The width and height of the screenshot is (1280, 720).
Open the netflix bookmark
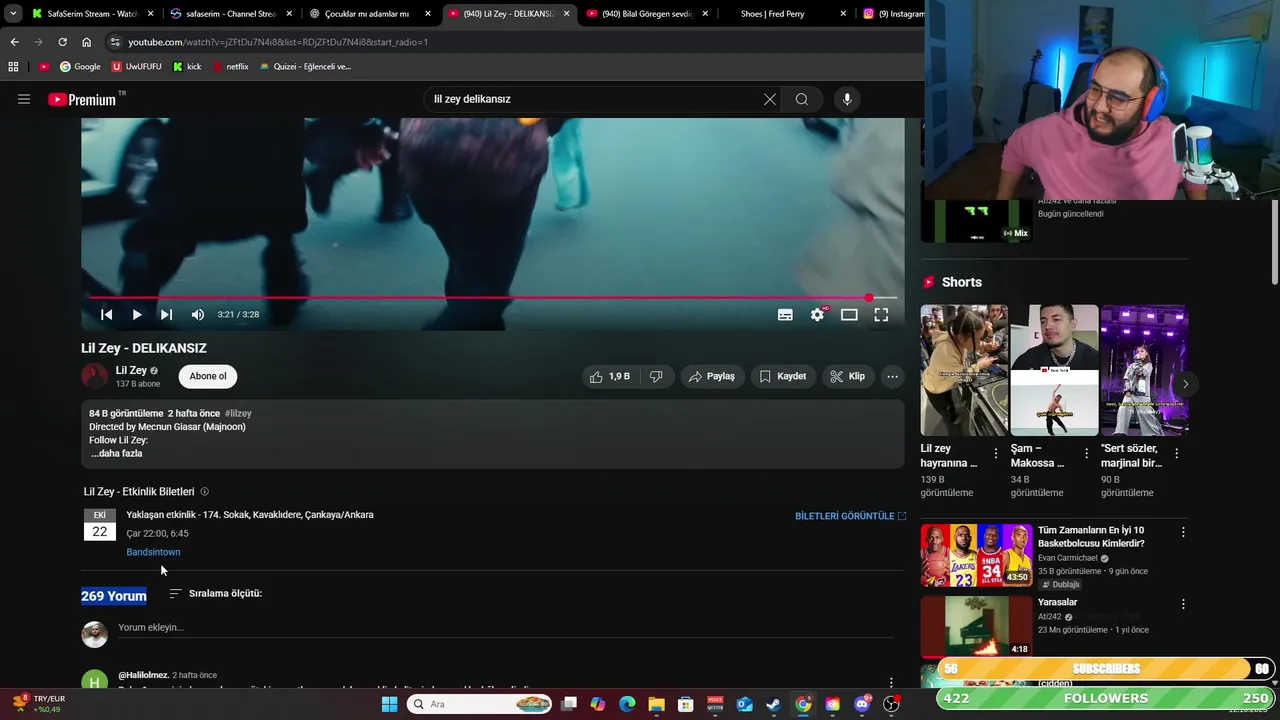230,67
